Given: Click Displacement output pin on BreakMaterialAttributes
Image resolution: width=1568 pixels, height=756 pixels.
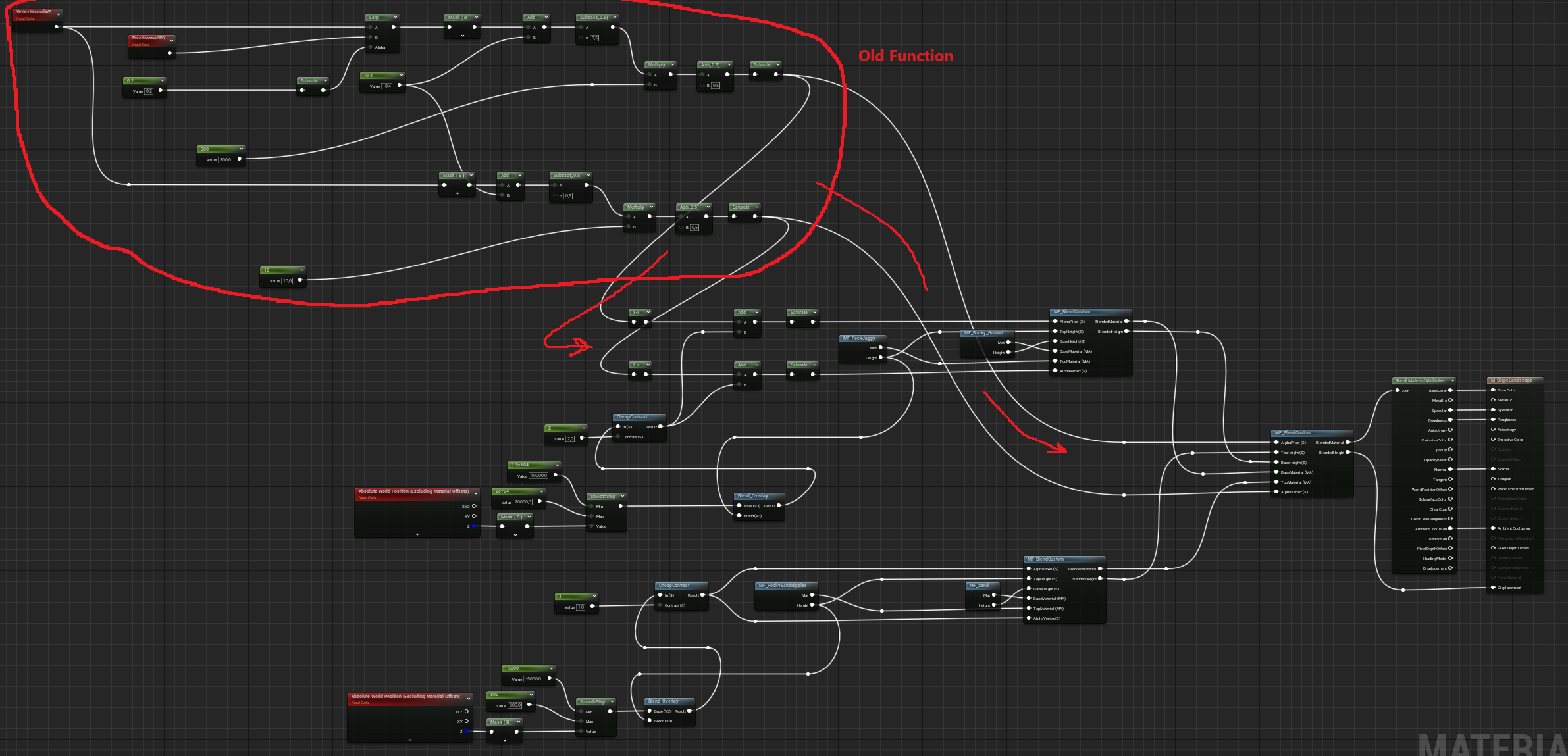Looking at the screenshot, I should click(1450, 568).
